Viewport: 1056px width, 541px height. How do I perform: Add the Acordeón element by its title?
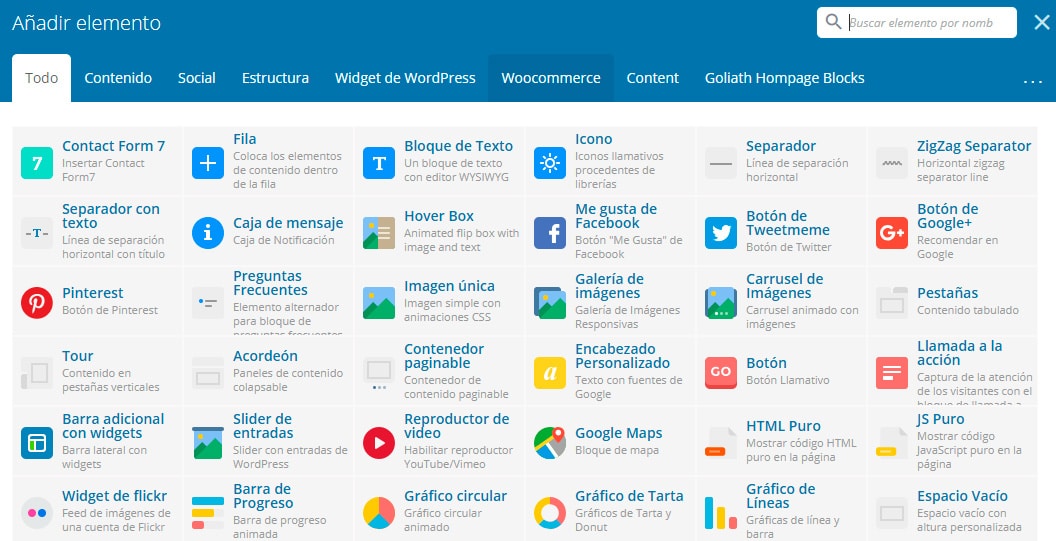(265, 356)
